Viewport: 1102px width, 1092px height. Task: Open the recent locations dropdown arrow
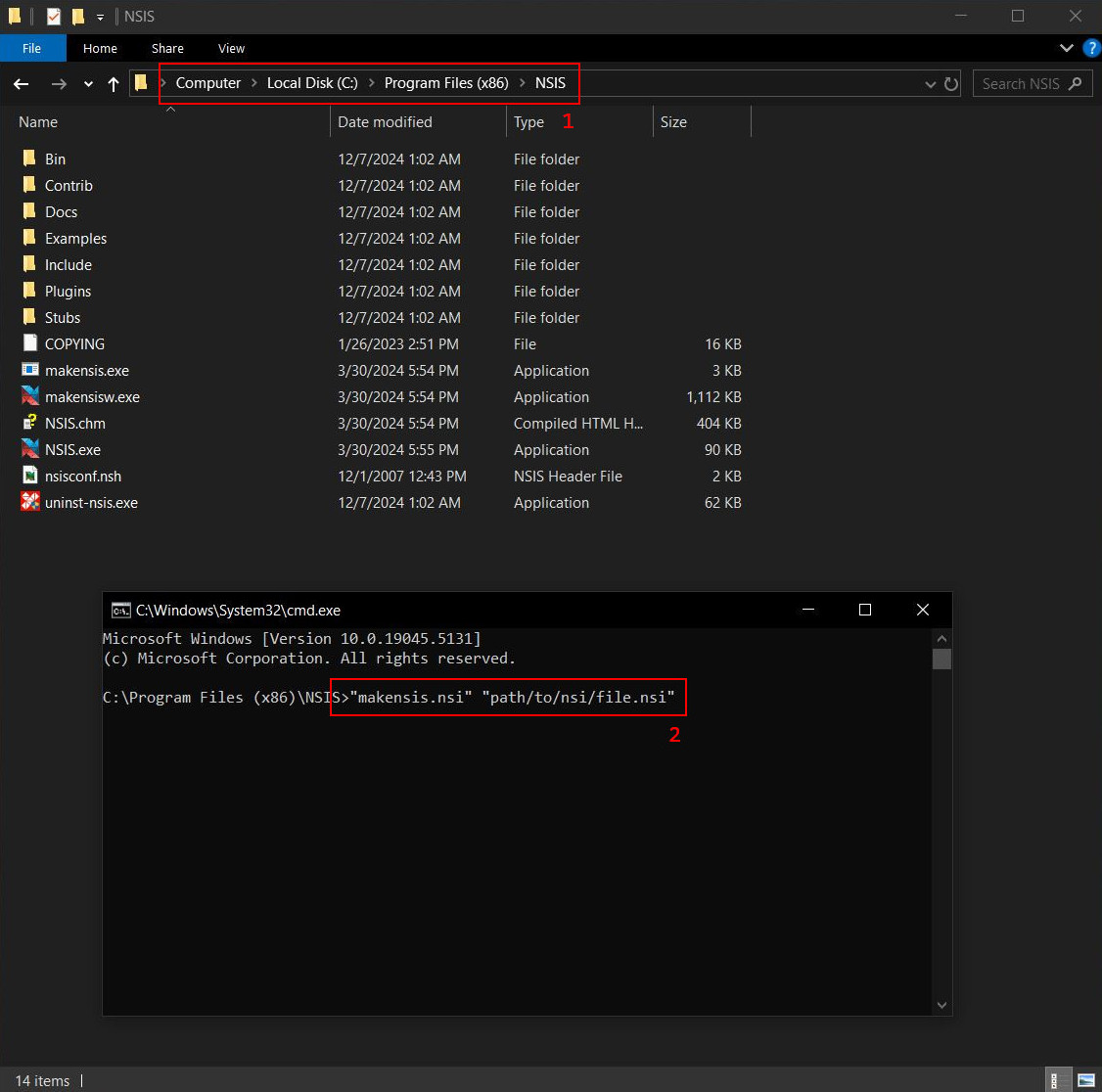click(x=88, y=84)
